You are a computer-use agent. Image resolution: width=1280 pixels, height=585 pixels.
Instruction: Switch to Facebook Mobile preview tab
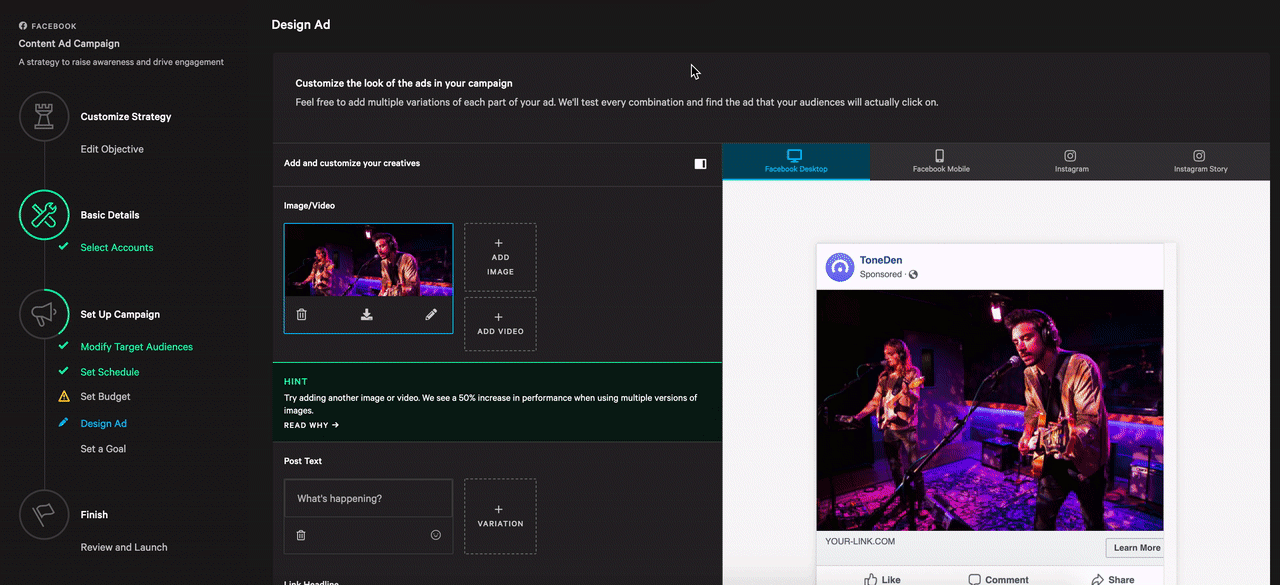pyautogui.click(x=941, y=161)
